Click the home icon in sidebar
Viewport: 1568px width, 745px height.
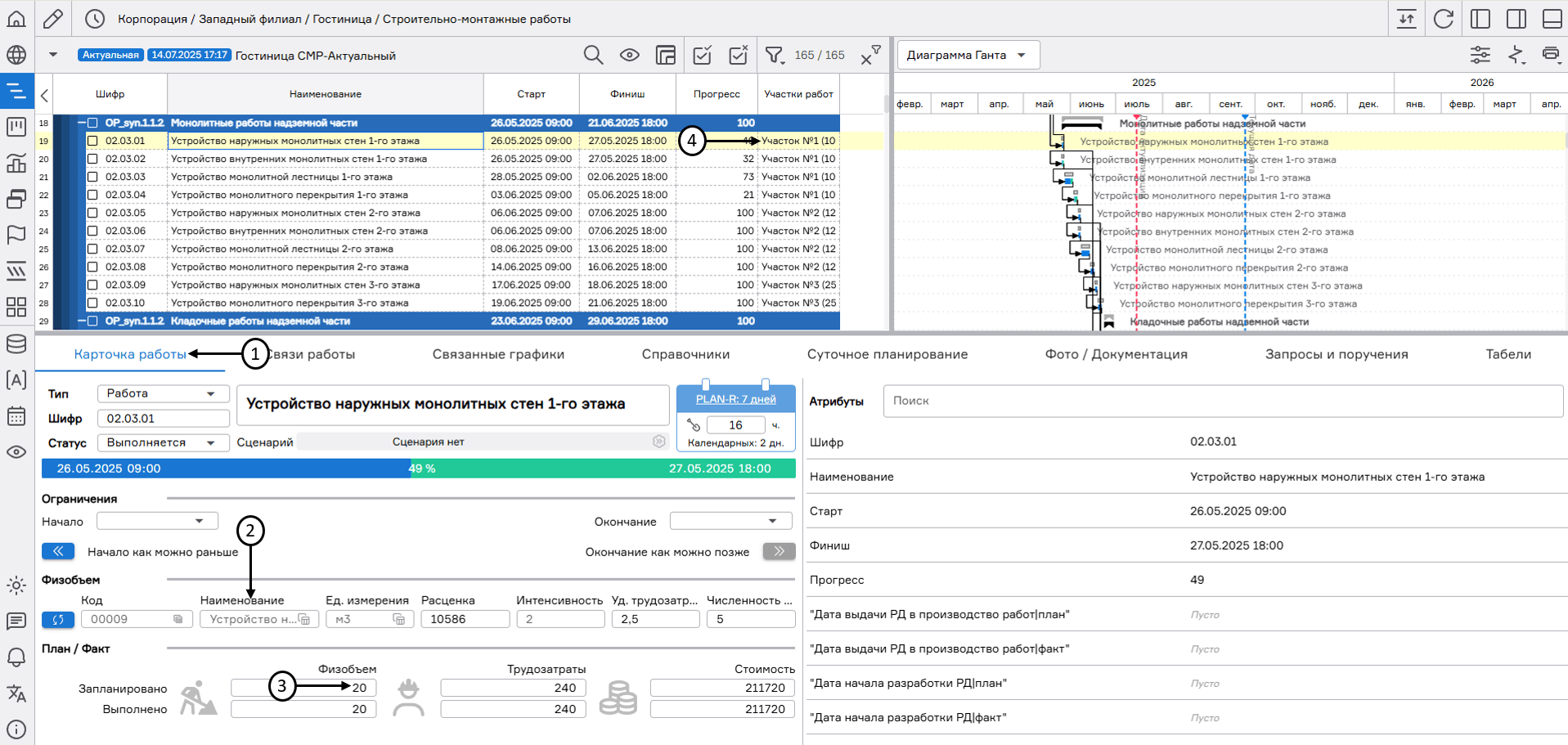(x=16, y=18)
